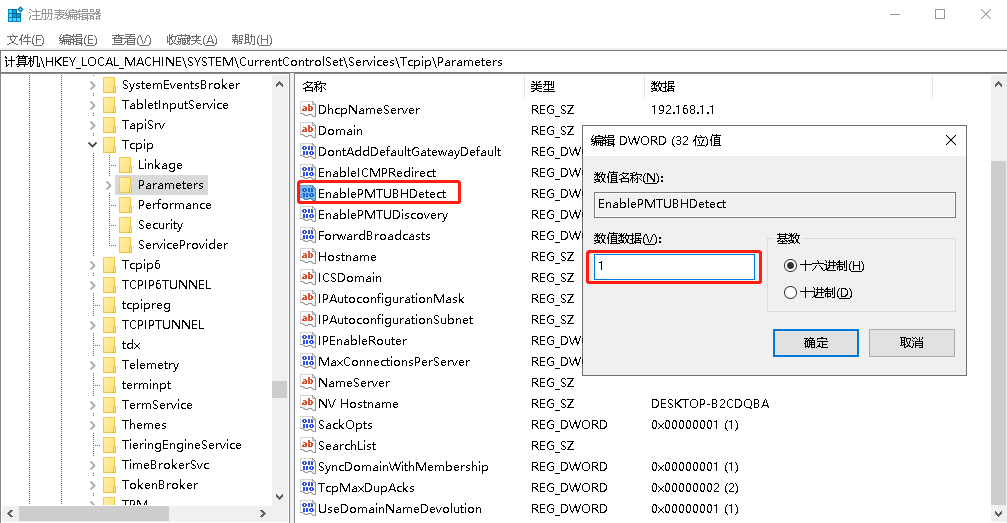Collapse the Tcpip tree node
The width and height of the screenshot is (1007, 523).
pos(93,145)
